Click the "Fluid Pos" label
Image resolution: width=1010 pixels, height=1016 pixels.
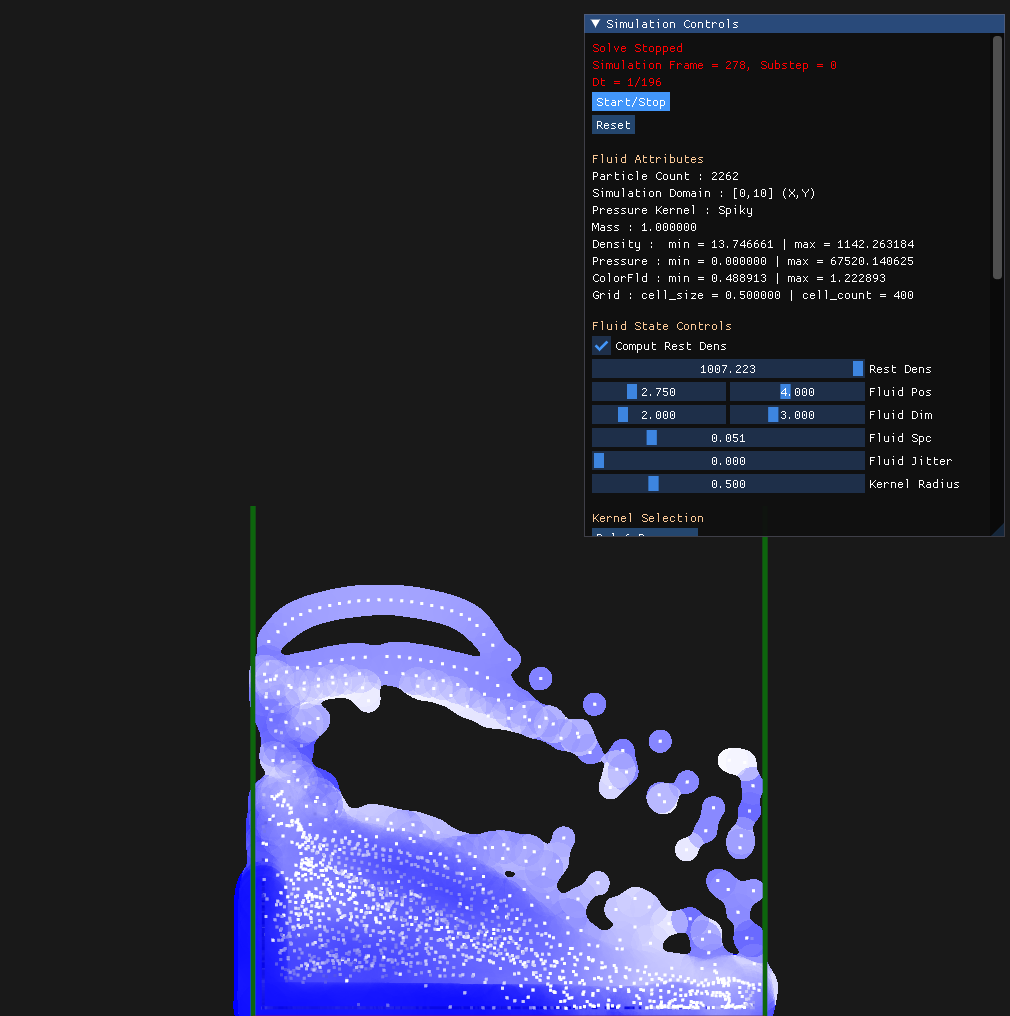tap(900, 392)
